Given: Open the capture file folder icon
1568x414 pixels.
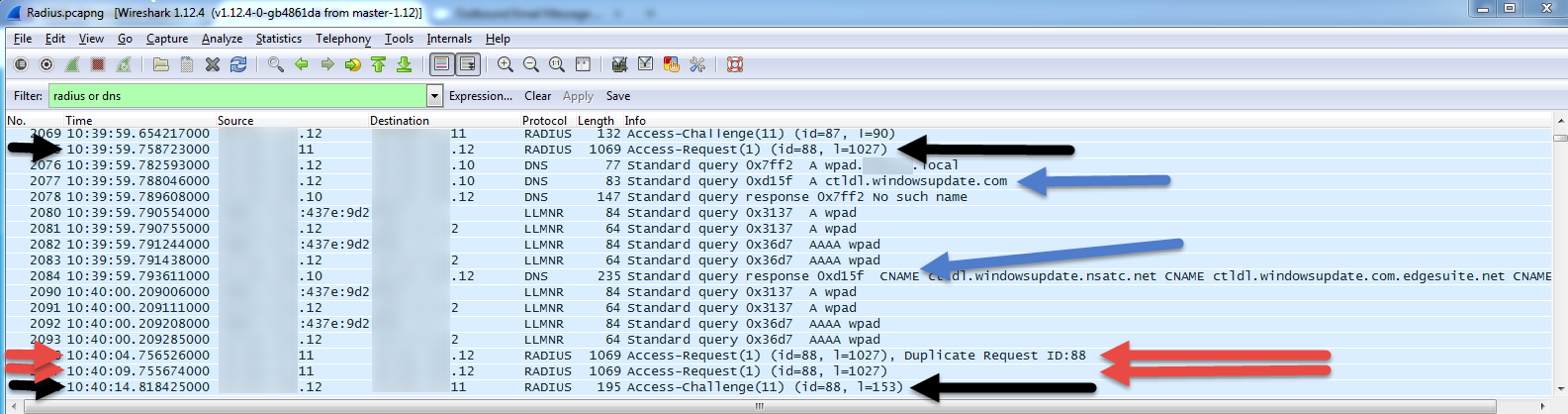Looking at the screenshot, I should 161,64.
